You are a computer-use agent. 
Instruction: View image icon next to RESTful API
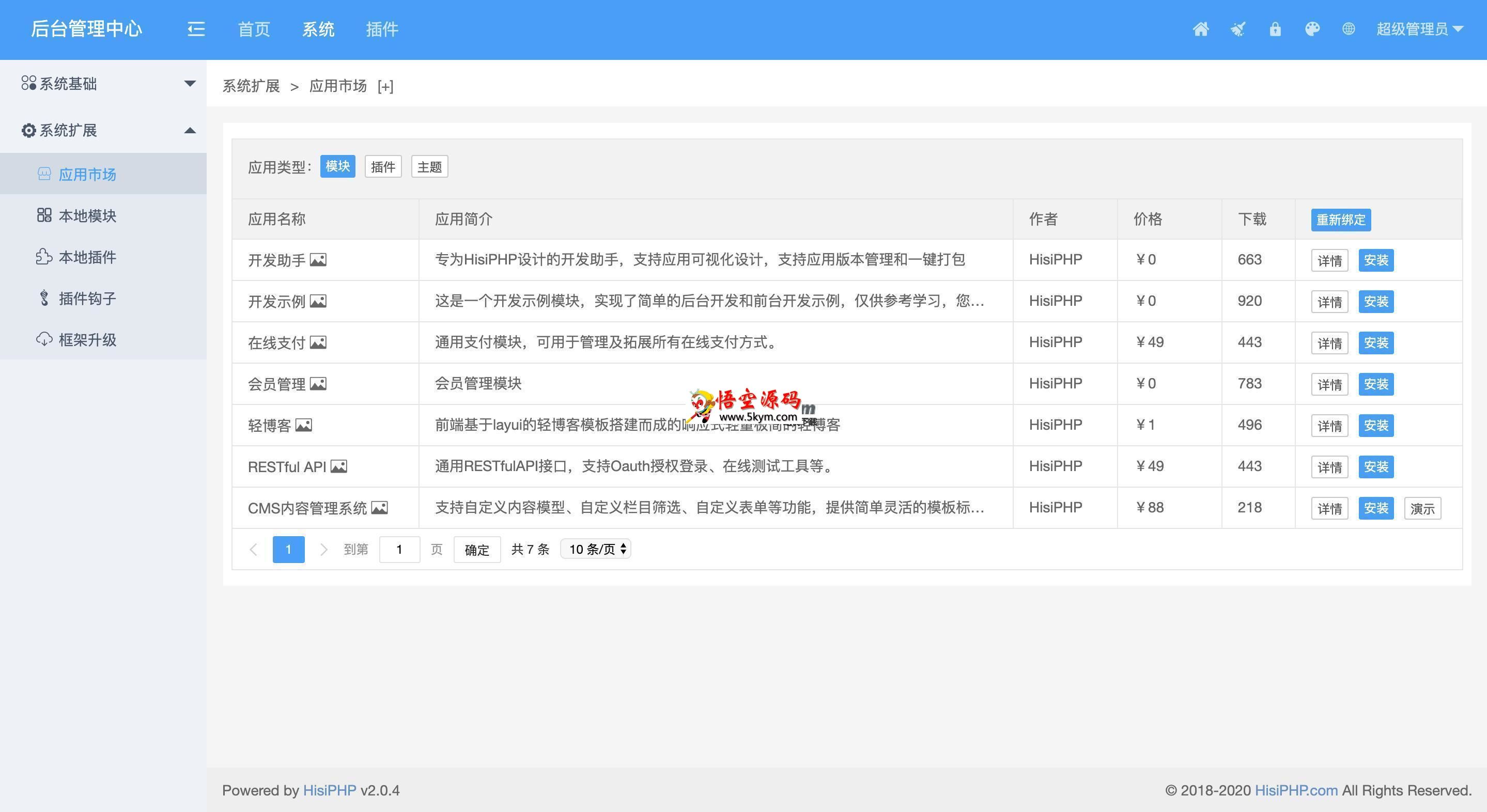339,466
